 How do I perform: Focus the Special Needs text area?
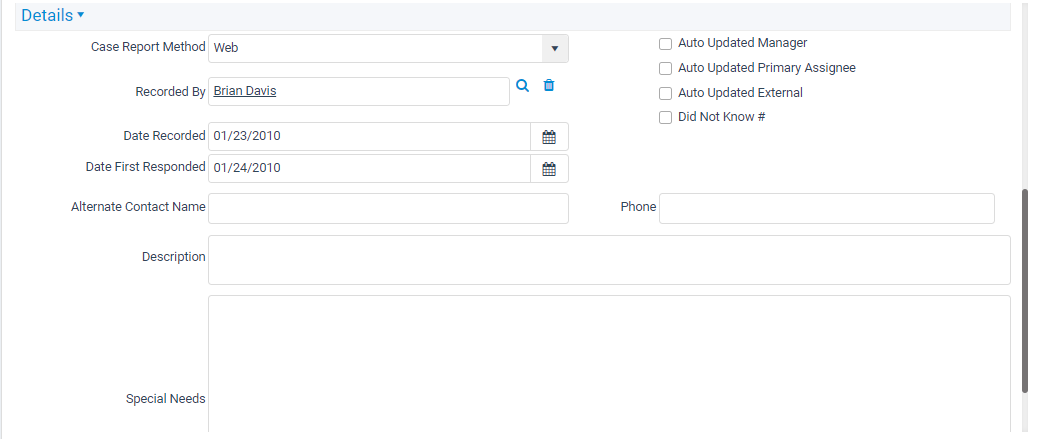(x=609, y=365)
